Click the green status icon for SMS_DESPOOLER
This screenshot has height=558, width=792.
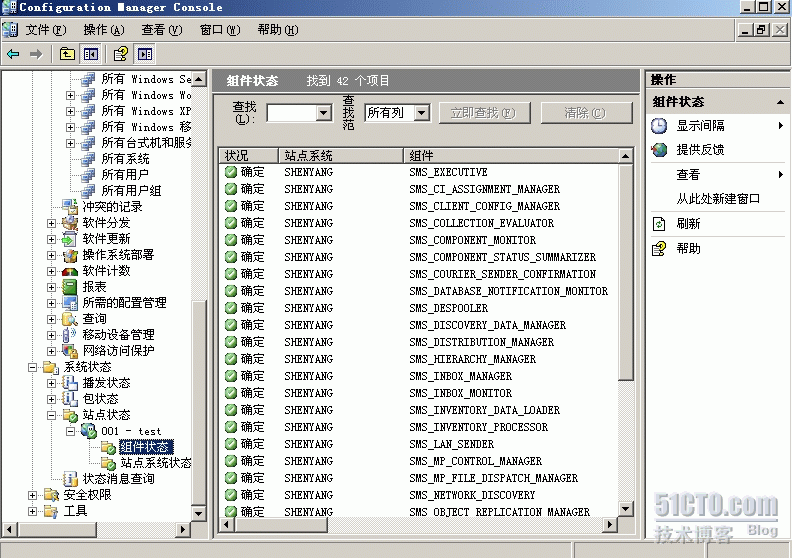[x=231, y=308]
